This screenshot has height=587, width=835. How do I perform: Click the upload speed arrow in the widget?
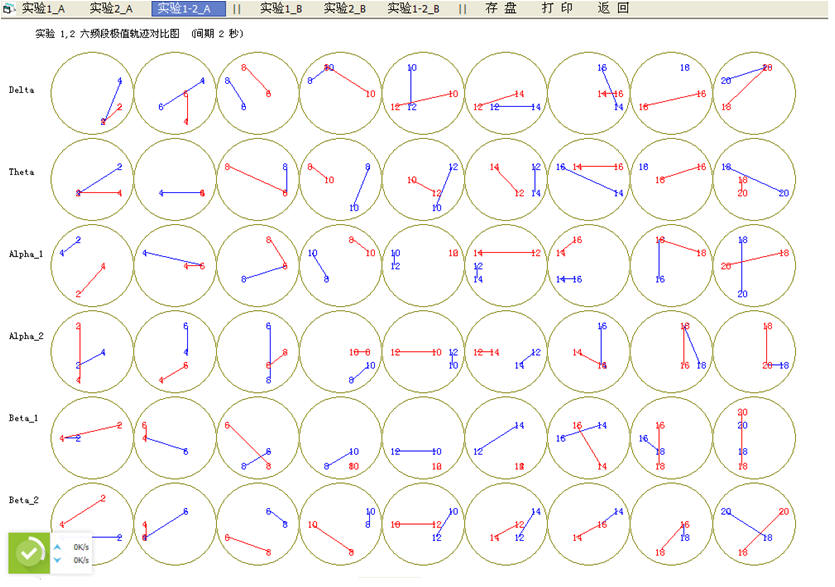click(x=58, y=547)
